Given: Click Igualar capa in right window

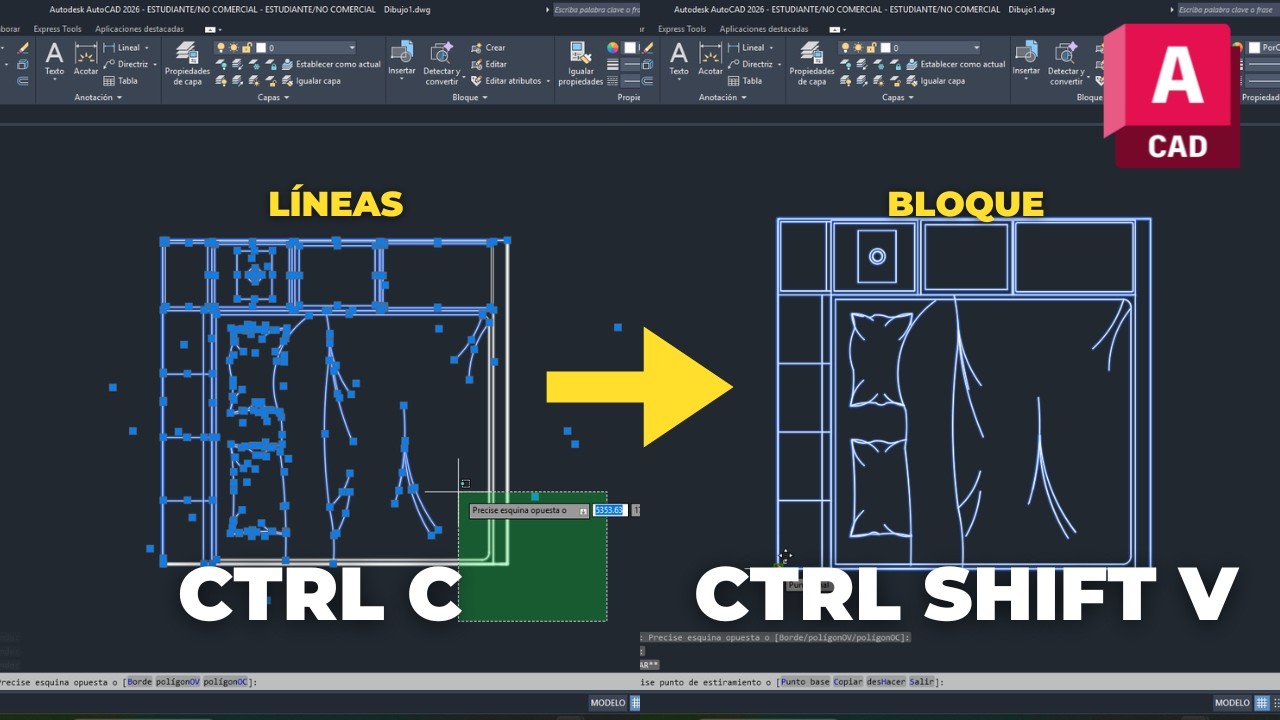Looking at the screenshot, I should coord(934,81).
